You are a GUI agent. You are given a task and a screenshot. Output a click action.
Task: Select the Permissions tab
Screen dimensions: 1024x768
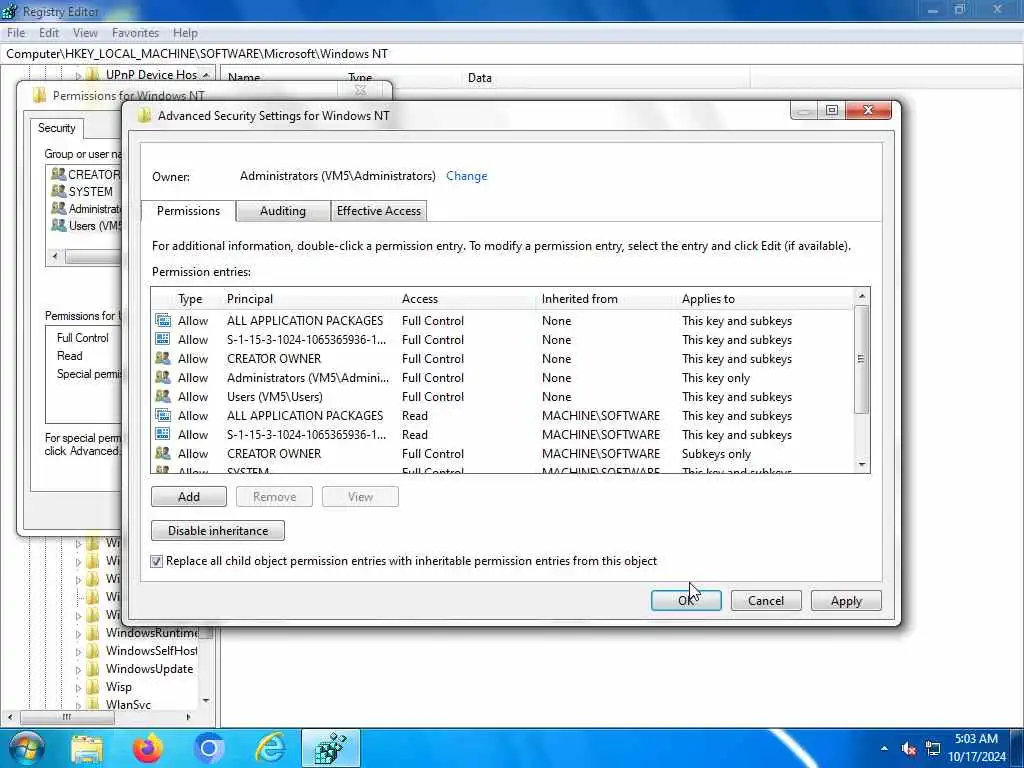tap(188, 211)
